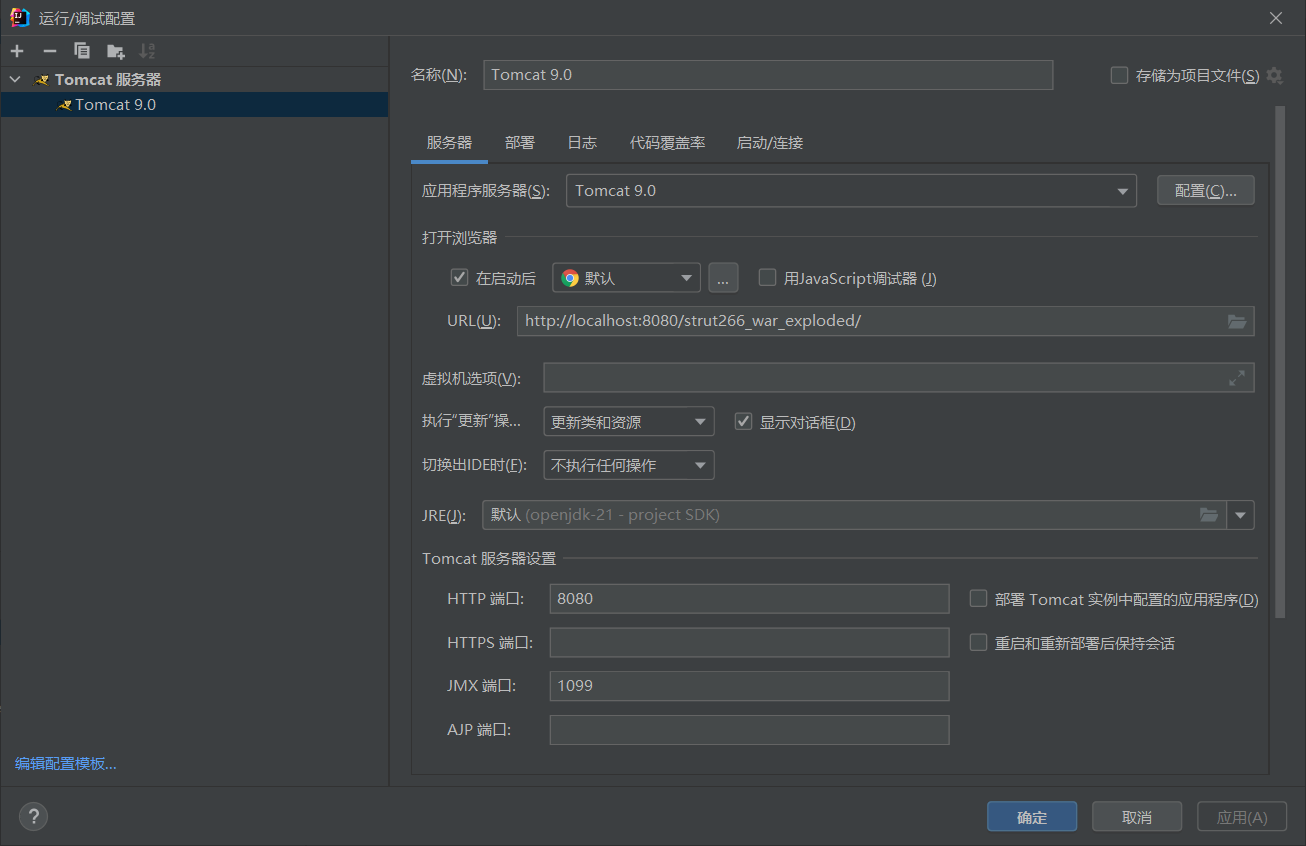Open settings gear beside 存储为项目文件
The image size is (1306, 846).
coord(1274,76)
